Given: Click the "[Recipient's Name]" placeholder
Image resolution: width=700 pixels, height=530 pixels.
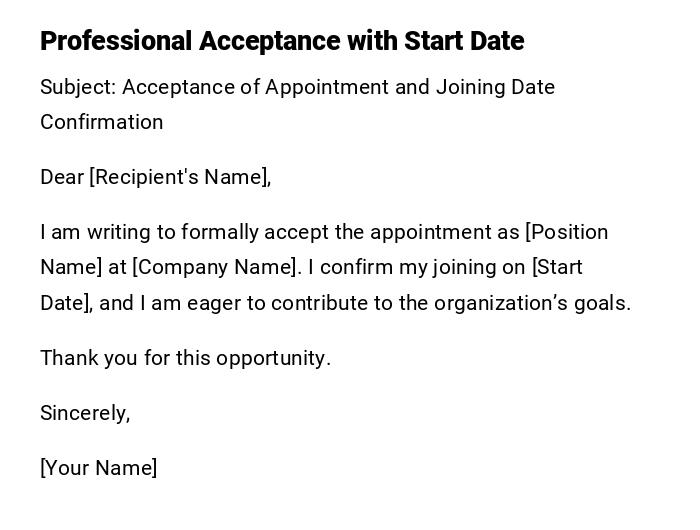Looking at the screenshot, I should 180,177.
